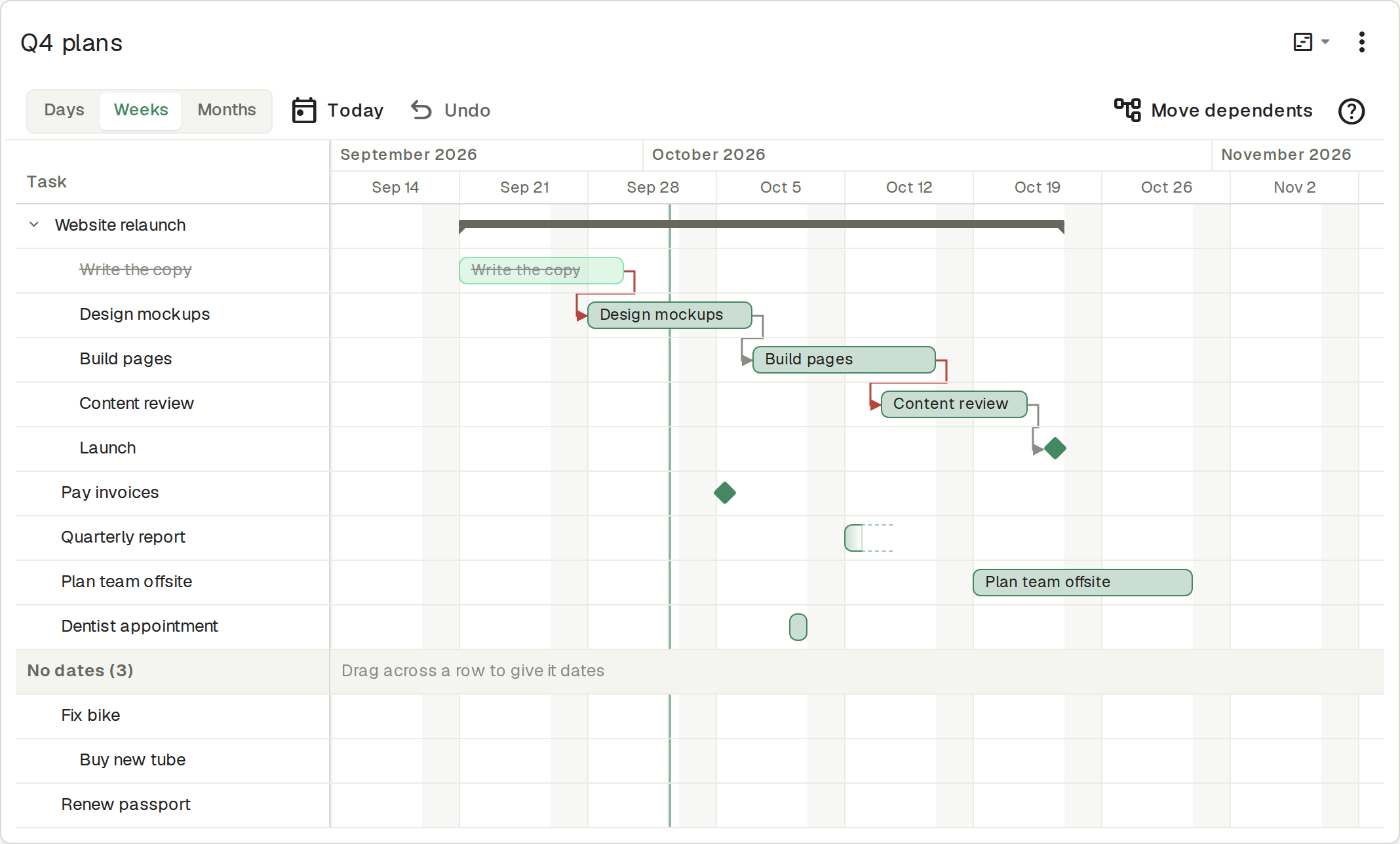Image resolution: width=1400 pixels, height=844 pixels.
Task: Select Launch in task list
Action: pos(108,448)
